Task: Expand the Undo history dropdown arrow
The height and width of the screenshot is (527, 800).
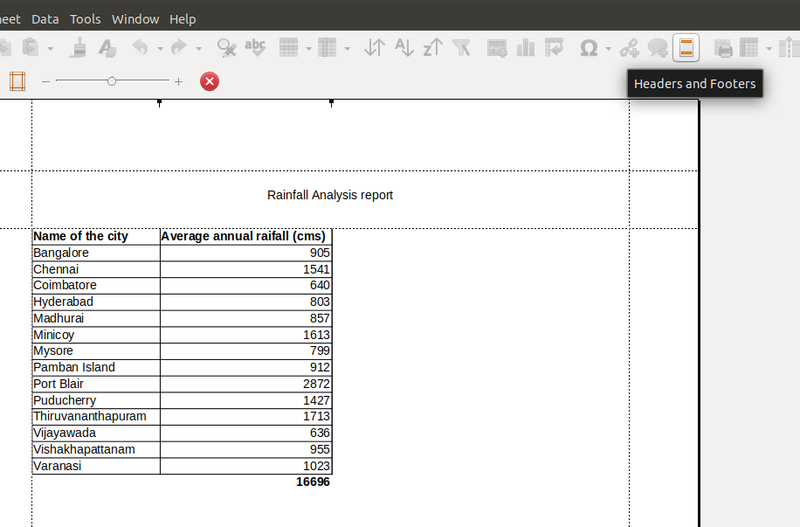Action: (x=160, y=49)
